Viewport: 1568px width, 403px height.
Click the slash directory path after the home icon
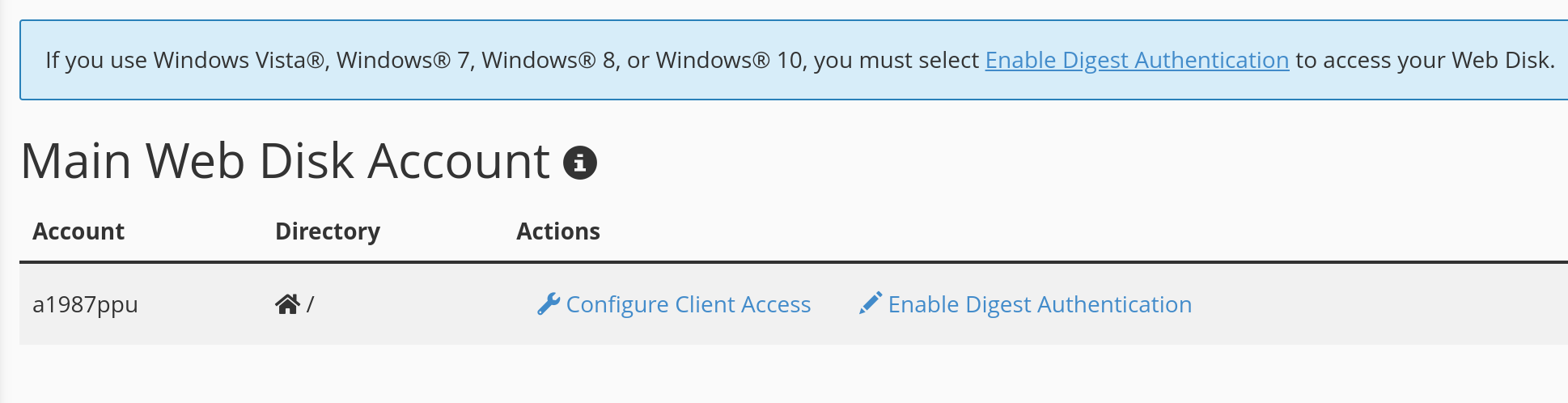coord(311,305)
